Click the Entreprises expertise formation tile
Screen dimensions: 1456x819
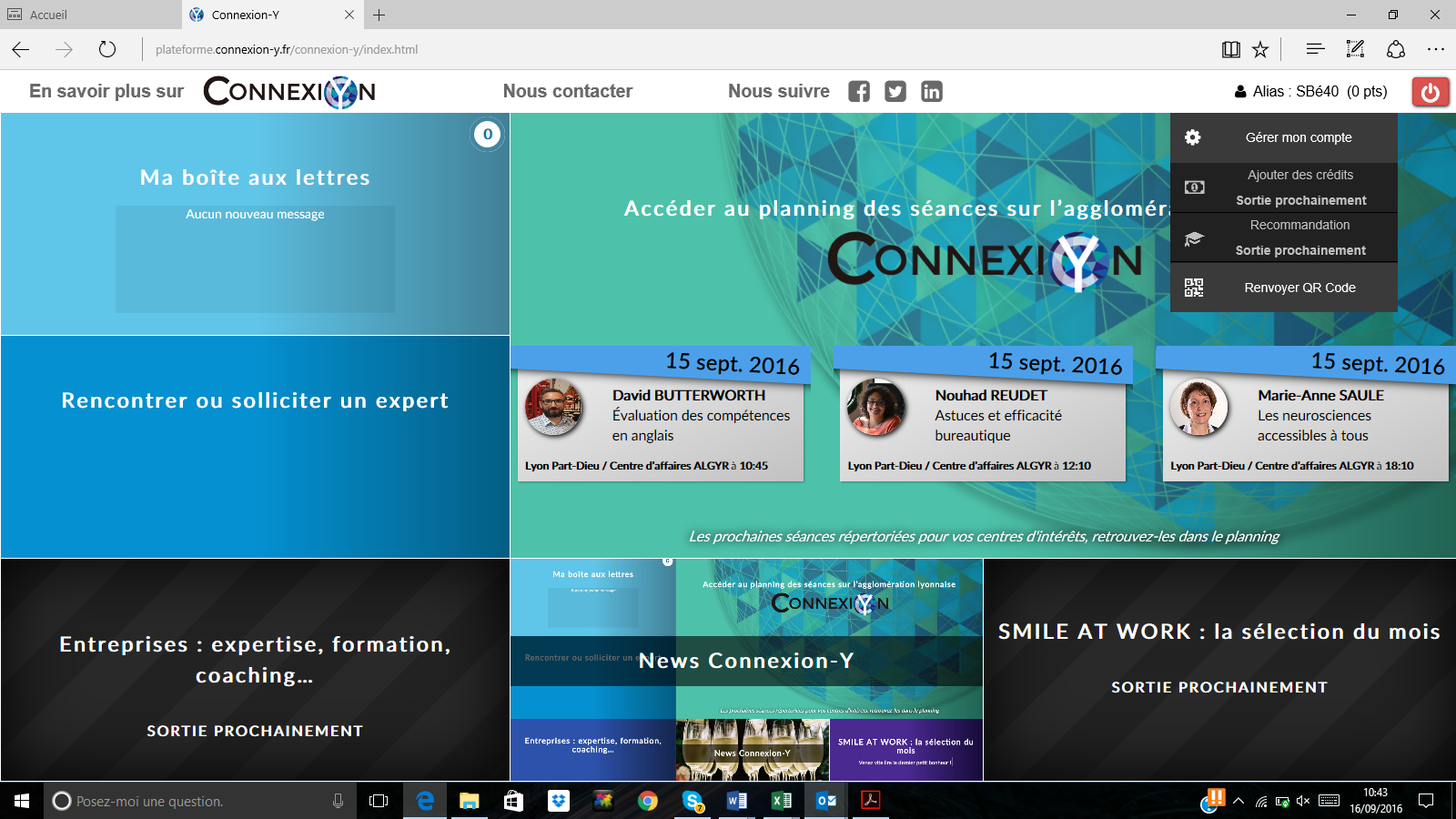[x=255, y=670]
